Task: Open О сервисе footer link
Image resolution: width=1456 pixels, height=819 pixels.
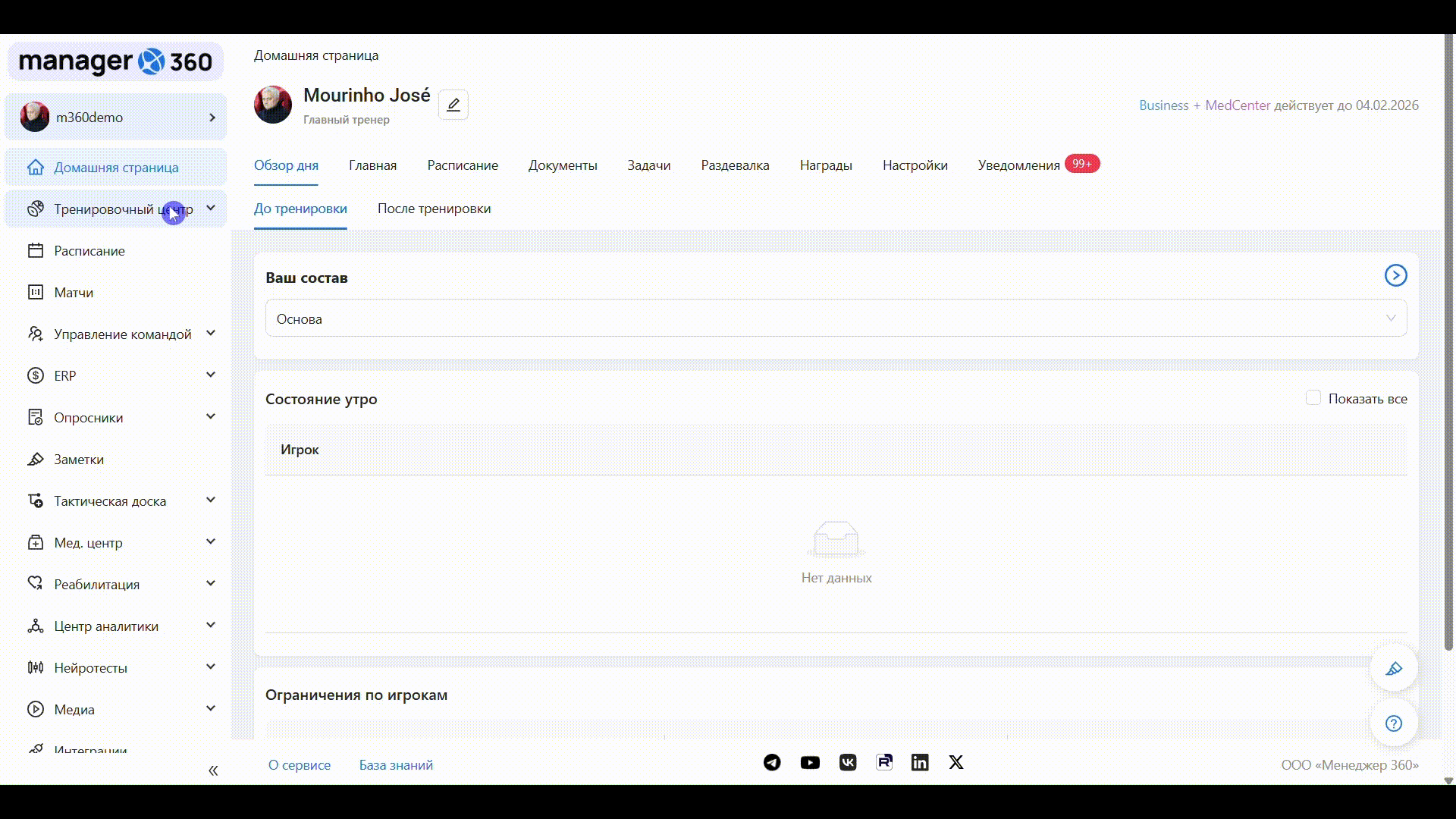Action: click(300, 765)
